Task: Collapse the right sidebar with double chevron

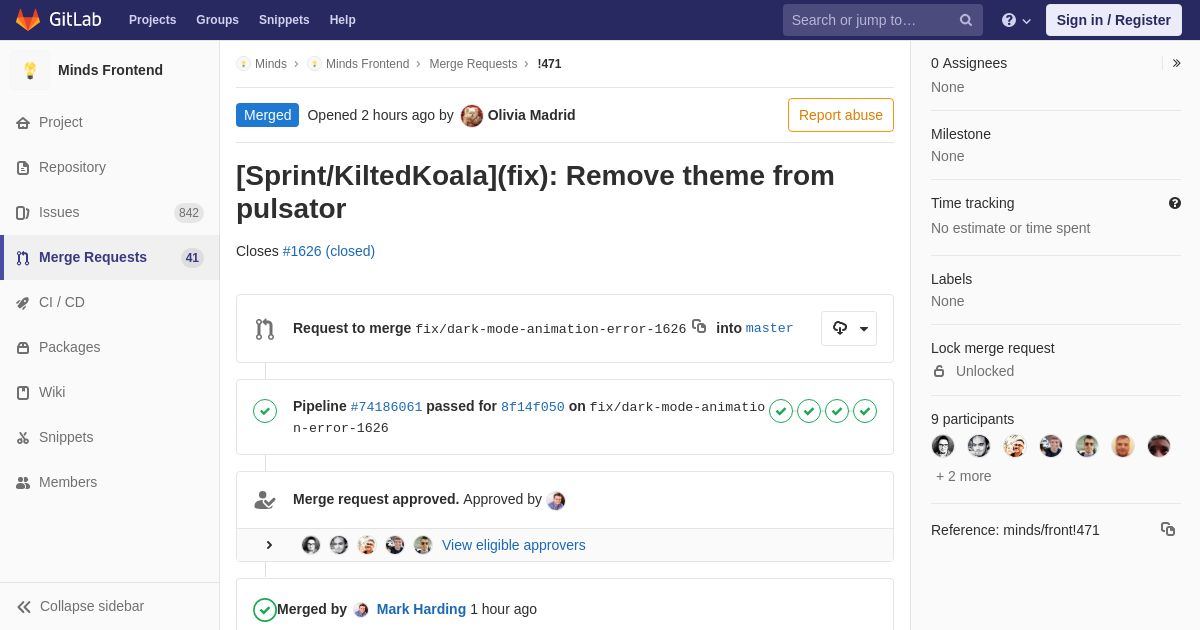Action: [x=1176, y=63]
